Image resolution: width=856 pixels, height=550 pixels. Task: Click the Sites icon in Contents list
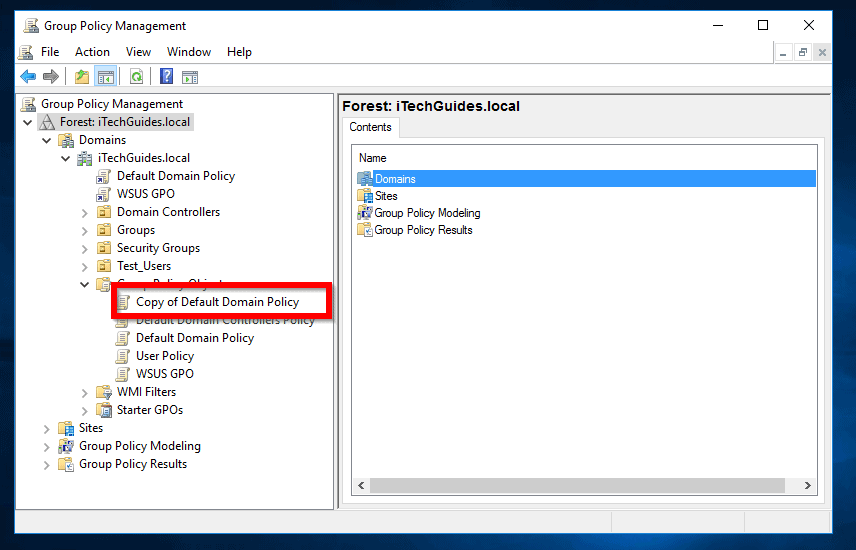pyautogui.click(x=365, y=196)
